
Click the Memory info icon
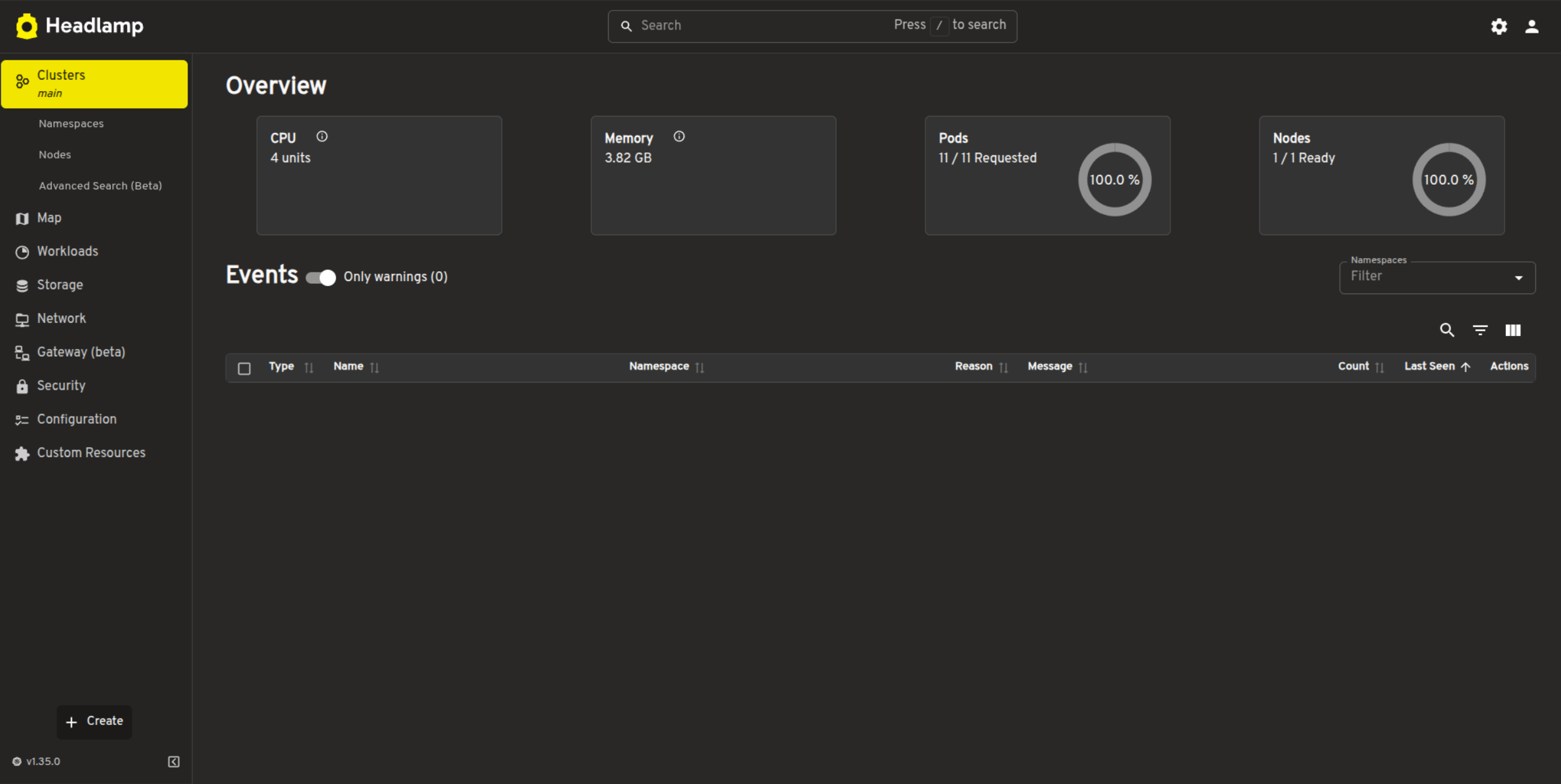pyautogui.click(x=679, y=137)
